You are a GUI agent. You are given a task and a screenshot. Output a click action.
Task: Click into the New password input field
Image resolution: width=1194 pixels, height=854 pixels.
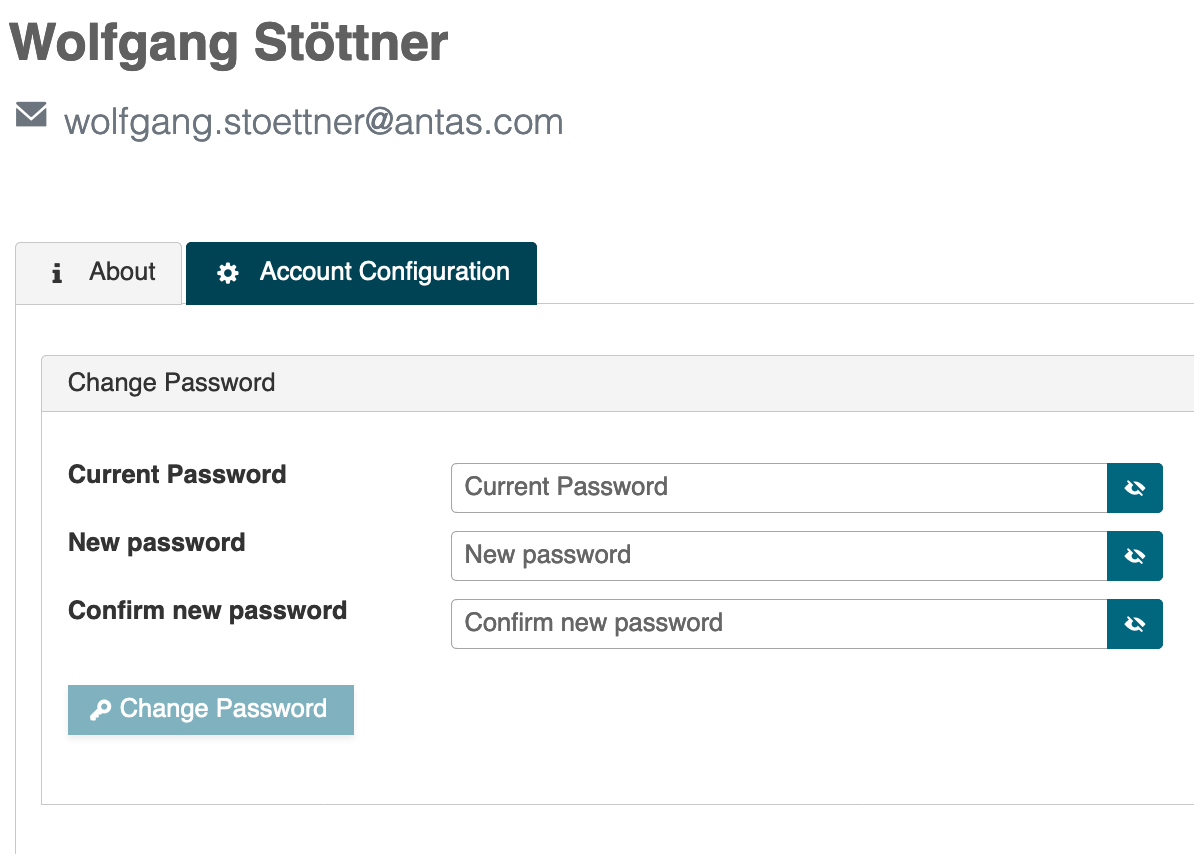click(778, 556)
